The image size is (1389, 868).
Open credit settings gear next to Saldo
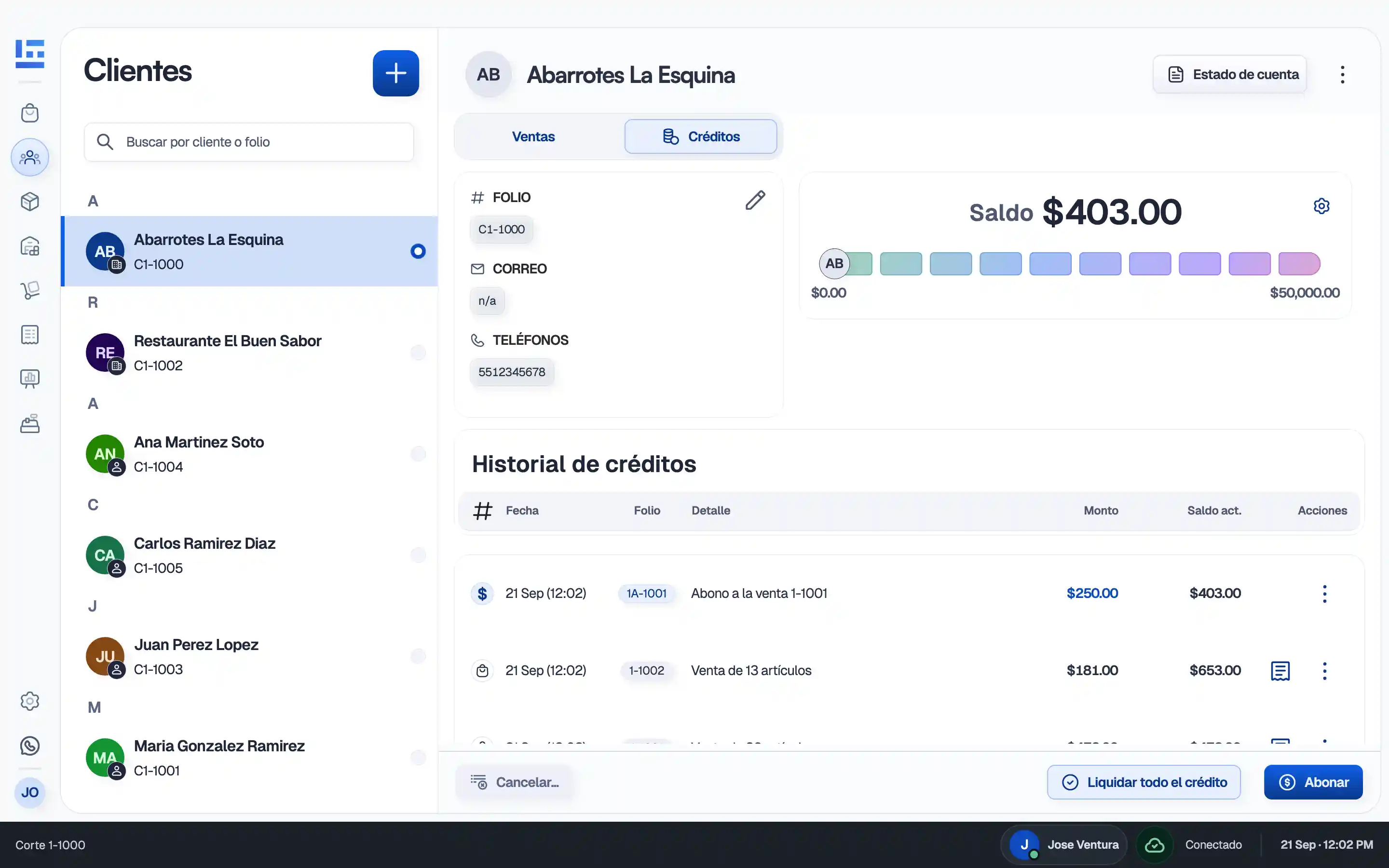[x=1322, y=206]
